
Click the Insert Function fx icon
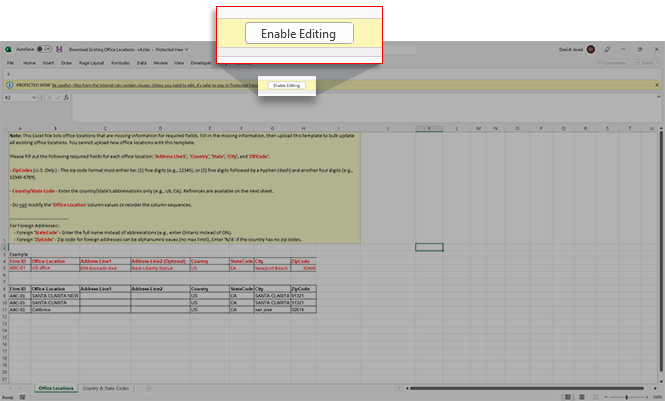click(66, 97)
